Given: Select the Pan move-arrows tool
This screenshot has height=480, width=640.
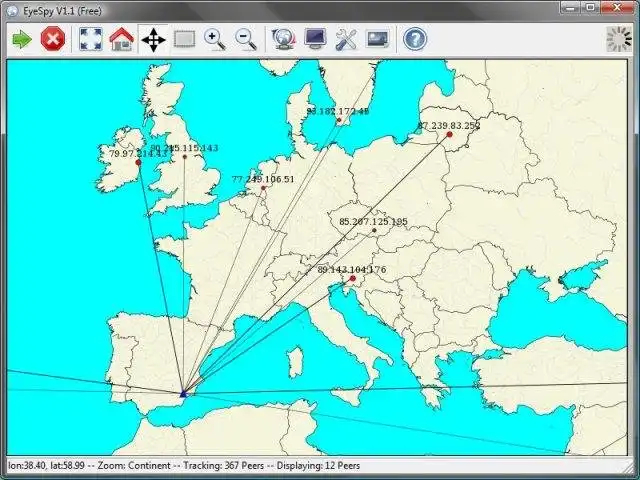Looking at the screenshot, I should pyautogui.click(x=153, y=40).
